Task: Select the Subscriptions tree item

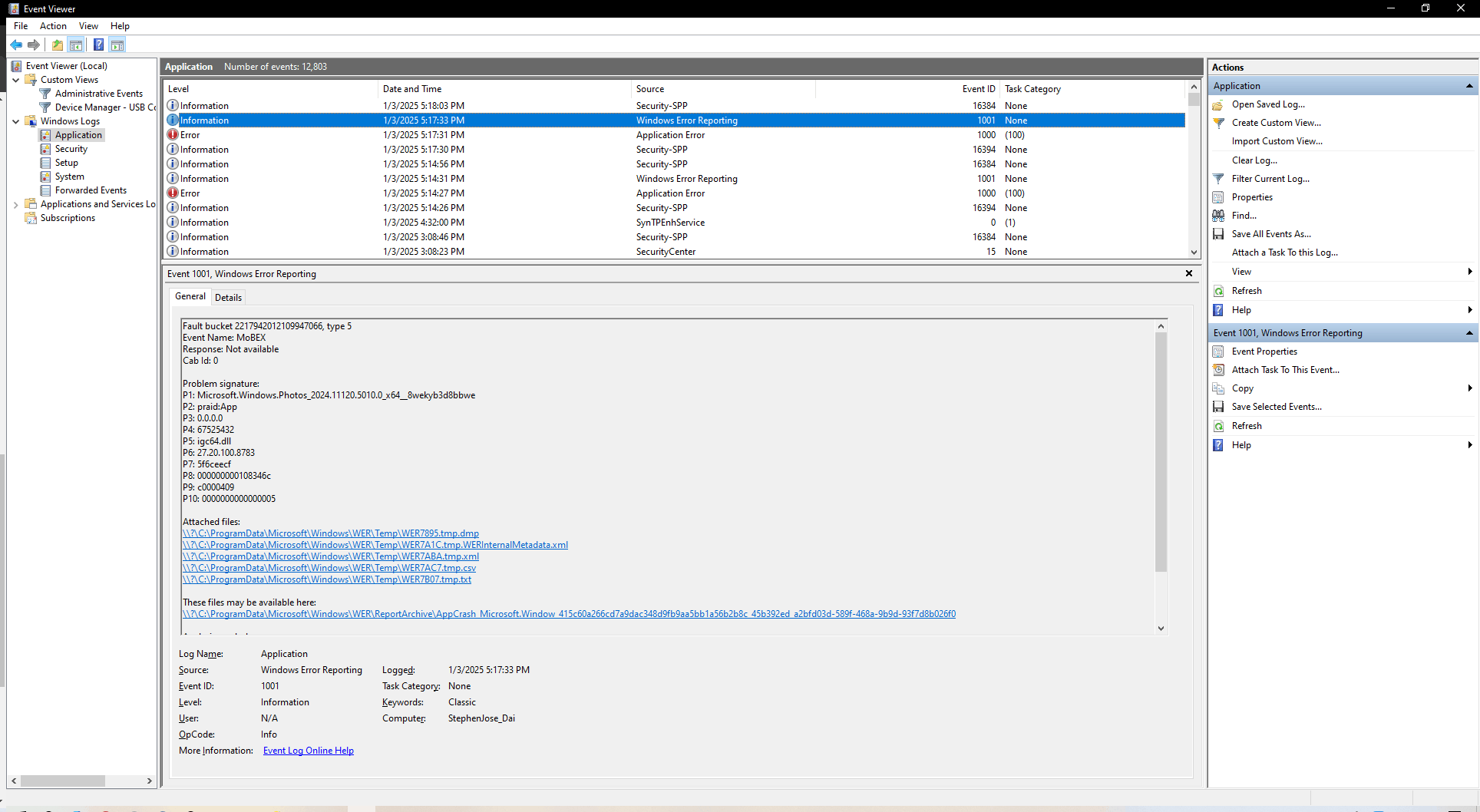Action: [x=68, y=218]
